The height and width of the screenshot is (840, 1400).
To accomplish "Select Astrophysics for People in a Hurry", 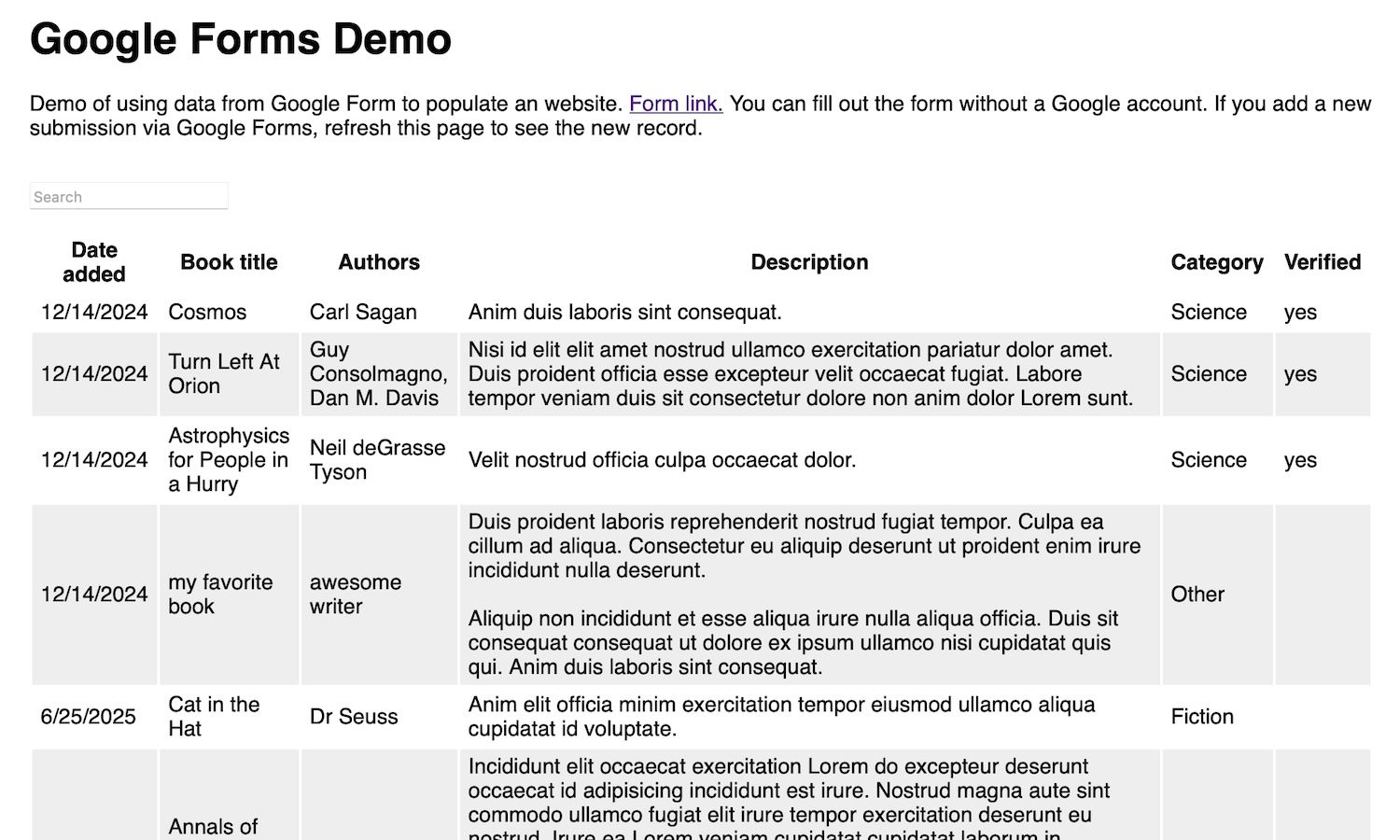I will pyautogui.click(x=229, y=460).
